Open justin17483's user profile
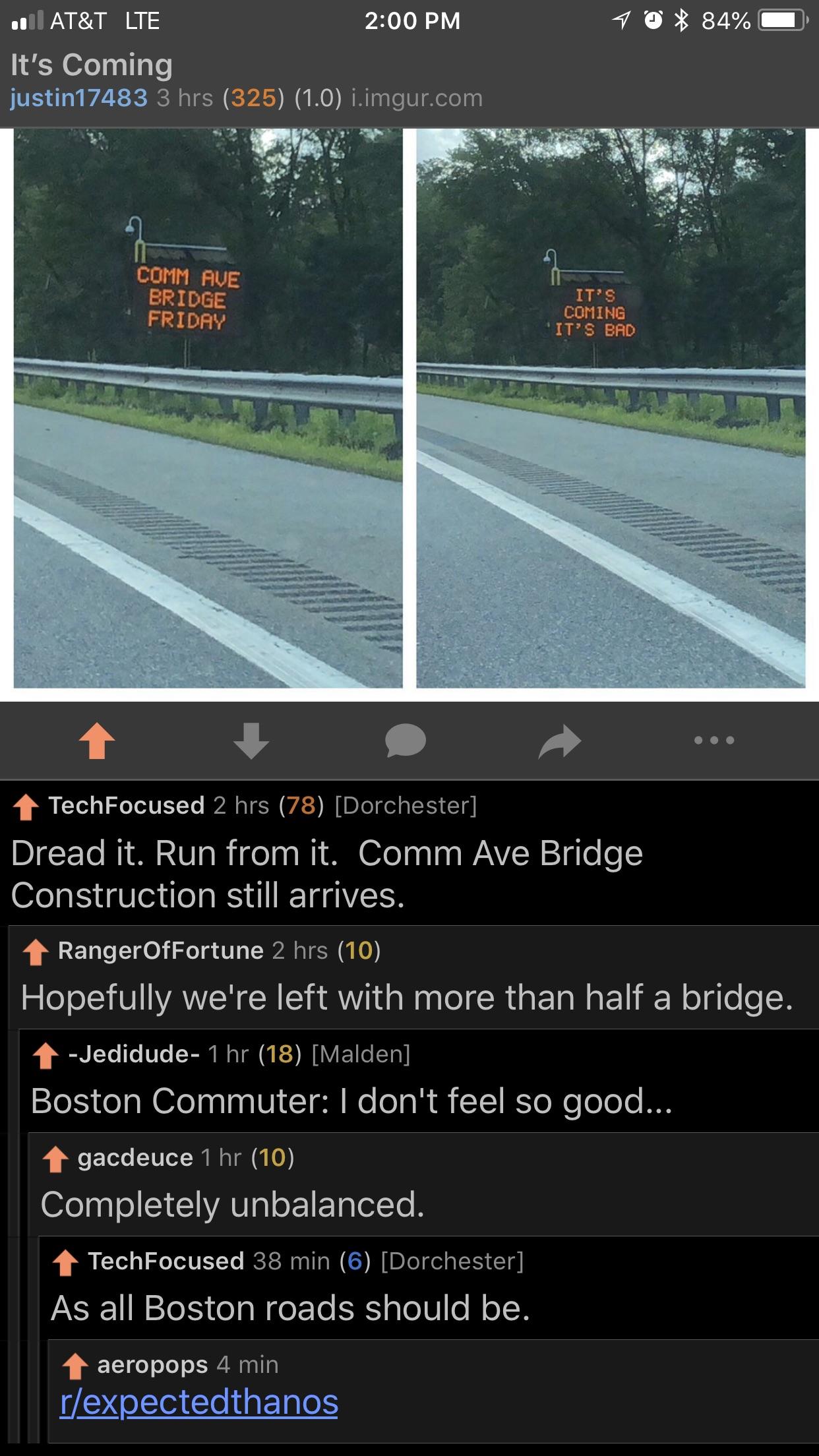The height and width of the screenshot is (1456, 819). coord(79,98)
